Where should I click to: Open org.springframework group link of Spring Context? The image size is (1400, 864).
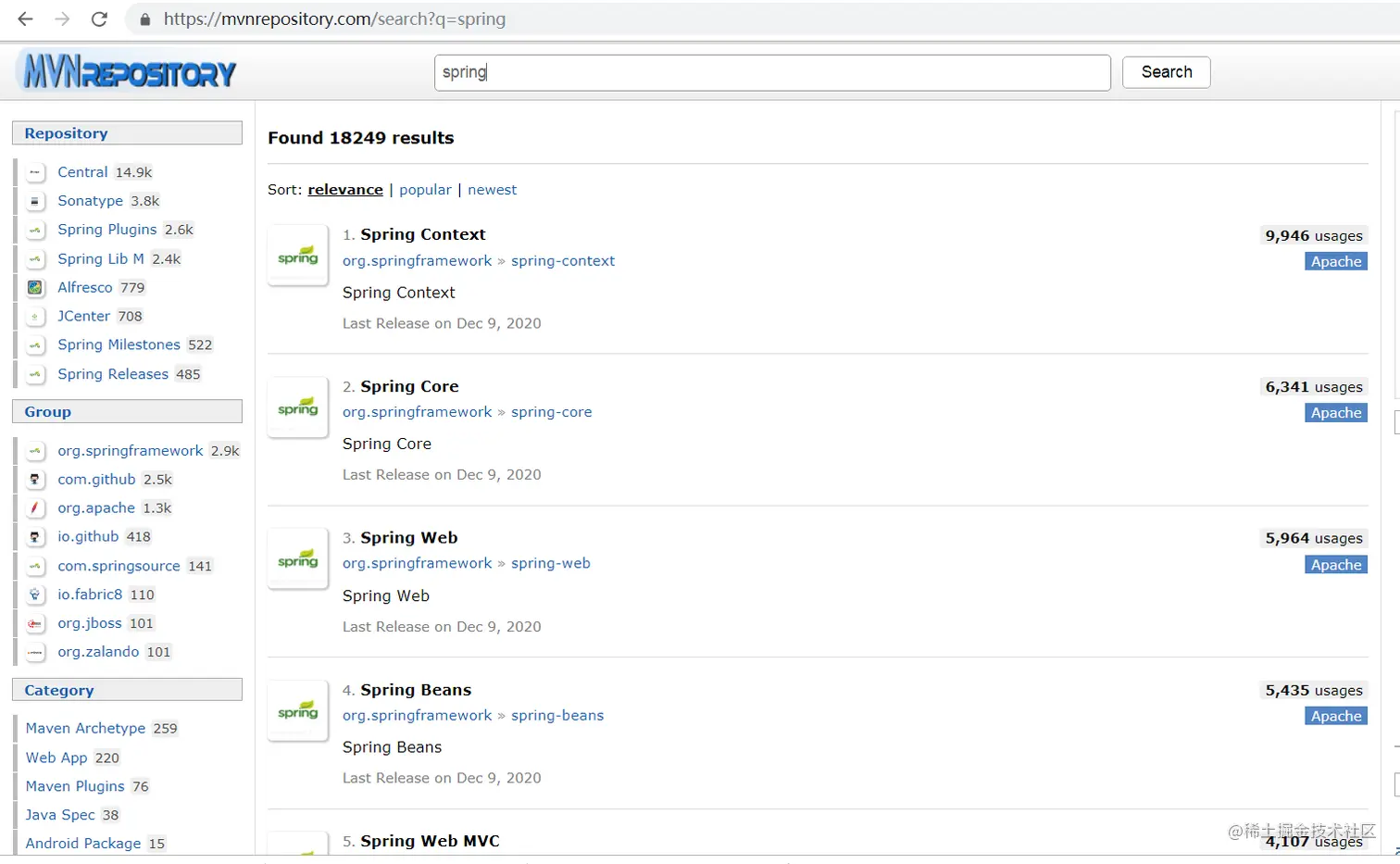(417, 261)
